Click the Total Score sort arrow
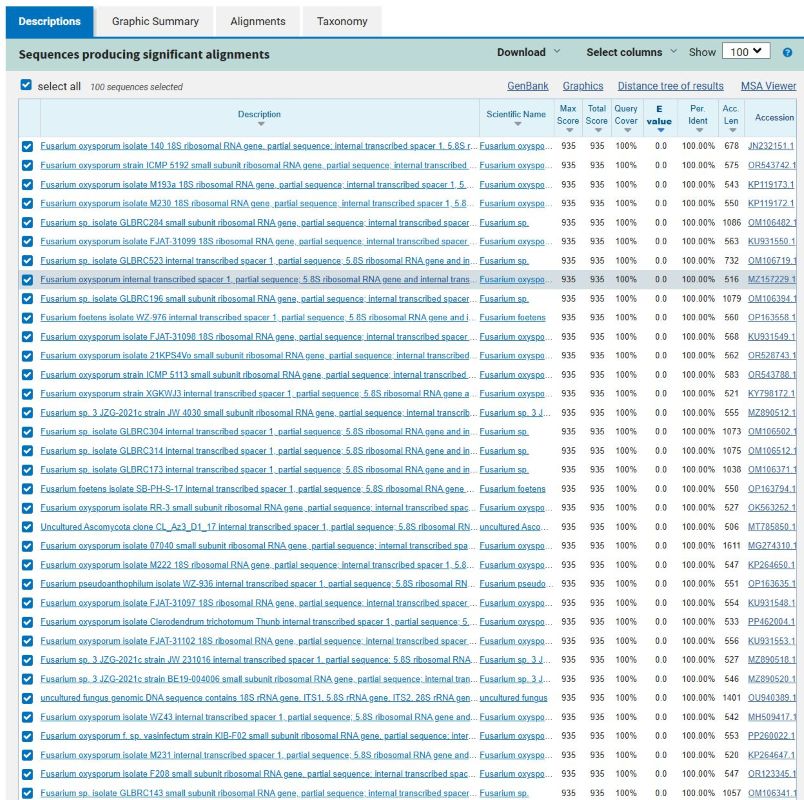Screen dimensions: 804x800 597,131
